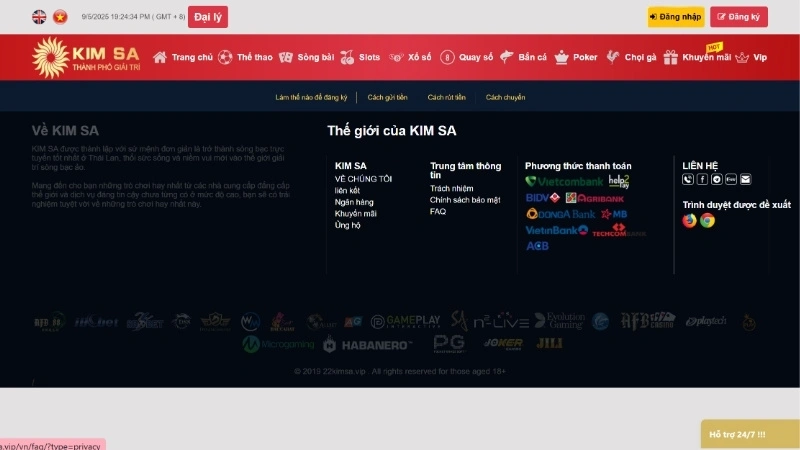Screen dimensions: 800x450
Task: Click the phone call contact icon
Action: click(688, 179)
